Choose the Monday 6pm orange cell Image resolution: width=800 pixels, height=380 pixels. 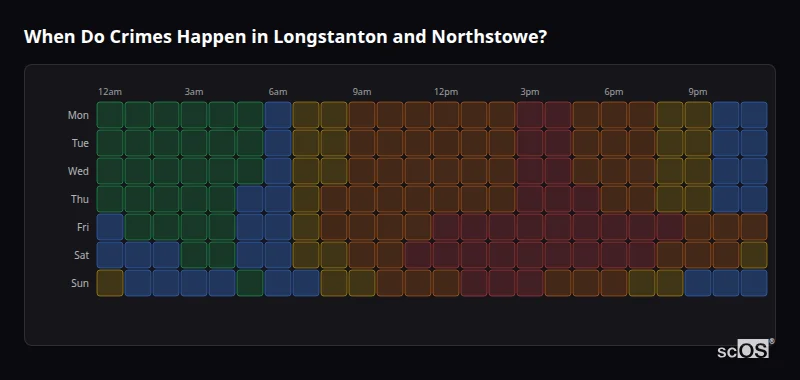[x=614, y=115]
